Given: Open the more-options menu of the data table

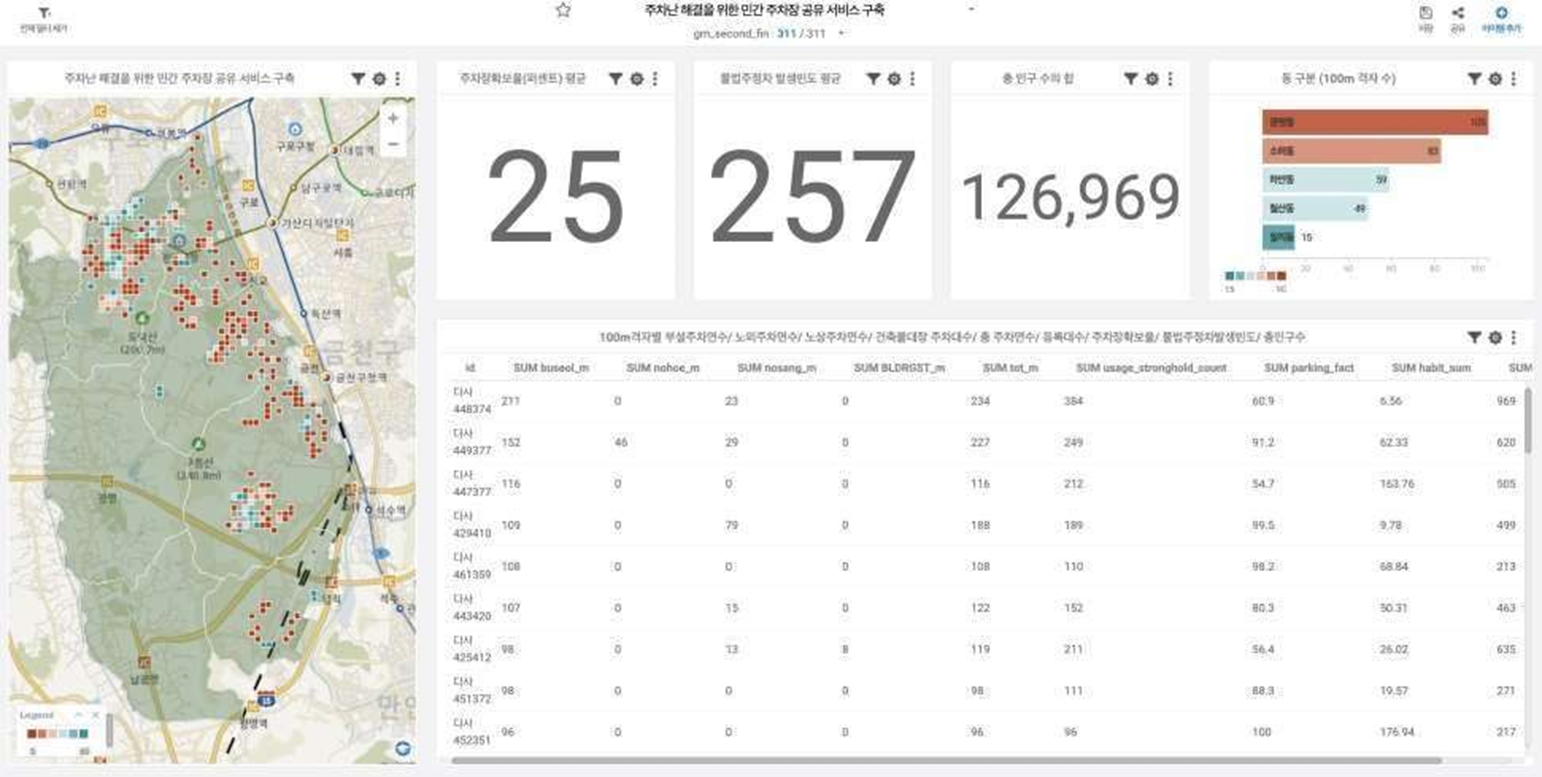Looking at the screenshot, I should pyautogui.click(x=1513, y=338).
